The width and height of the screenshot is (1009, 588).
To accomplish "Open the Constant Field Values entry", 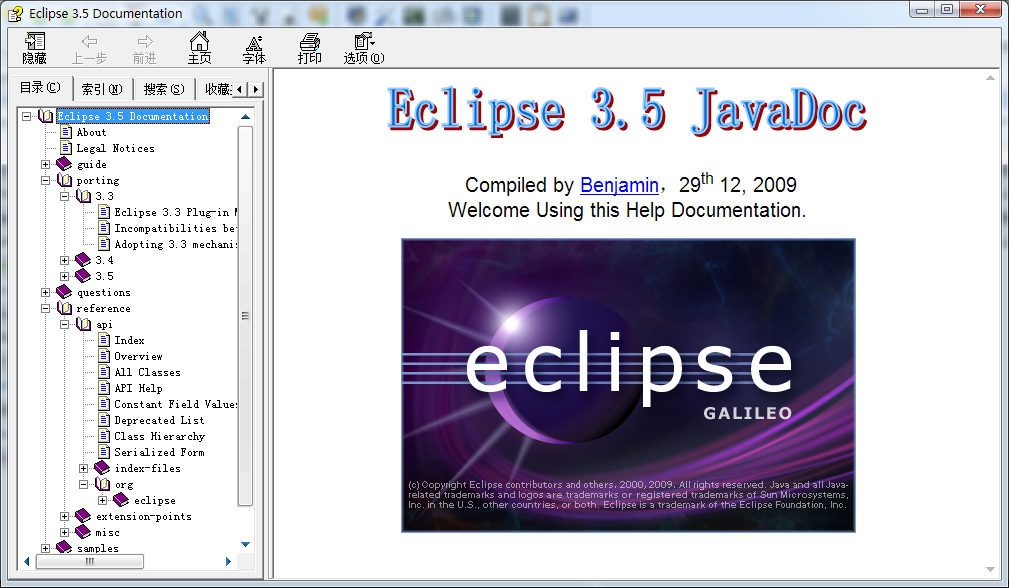I will 176,404.
